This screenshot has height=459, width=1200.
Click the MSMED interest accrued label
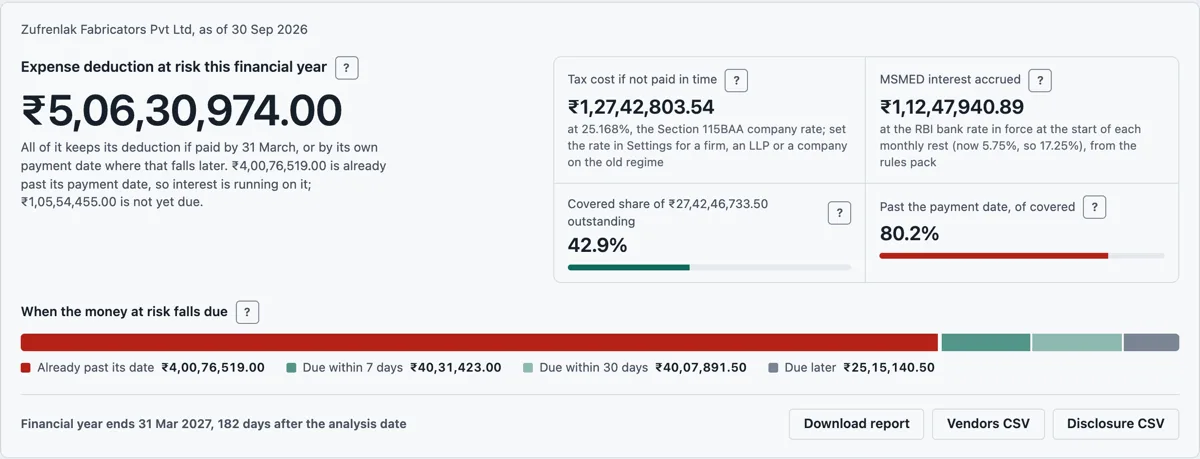950,80
